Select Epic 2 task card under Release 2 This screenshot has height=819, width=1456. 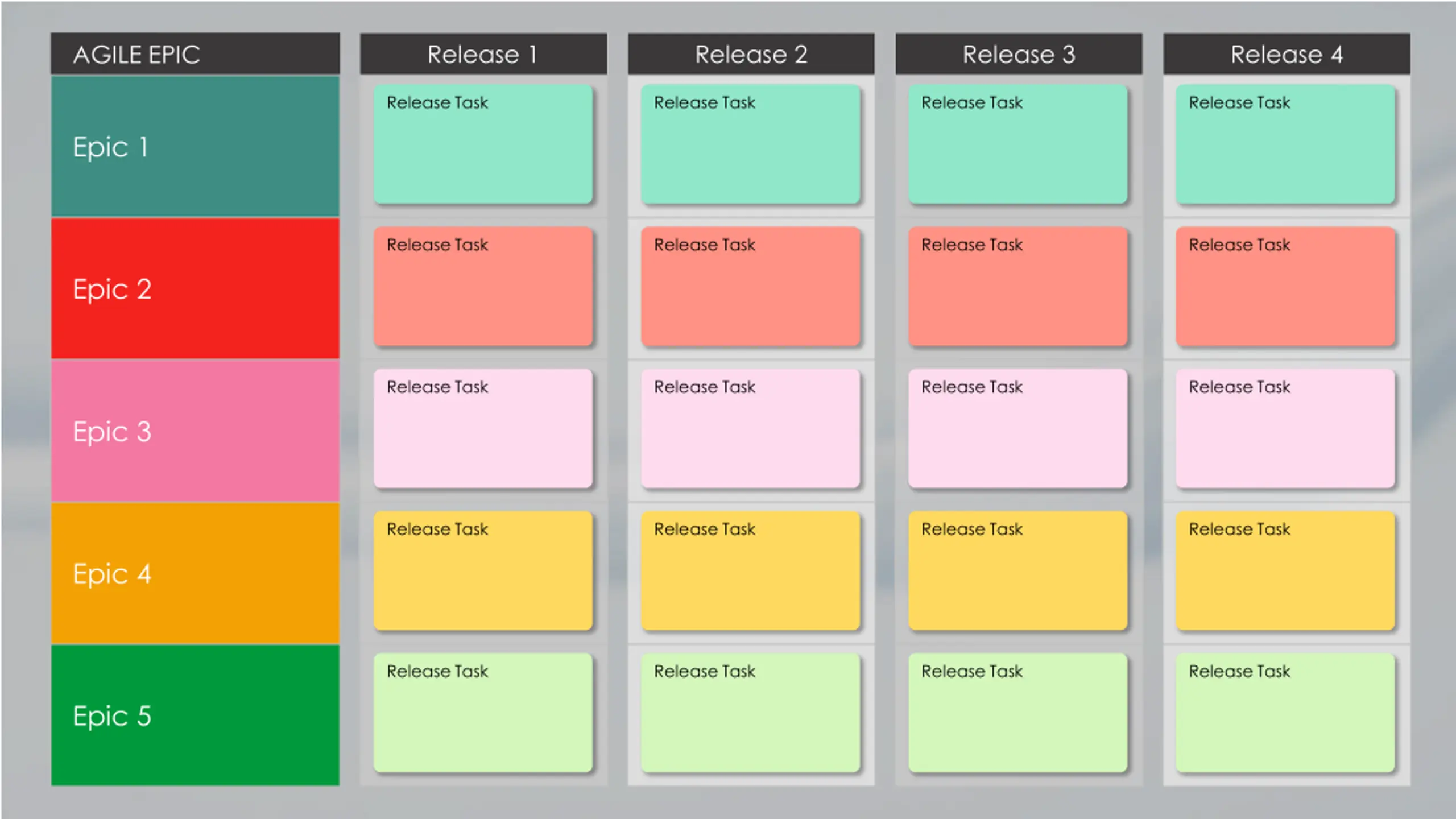750,286
